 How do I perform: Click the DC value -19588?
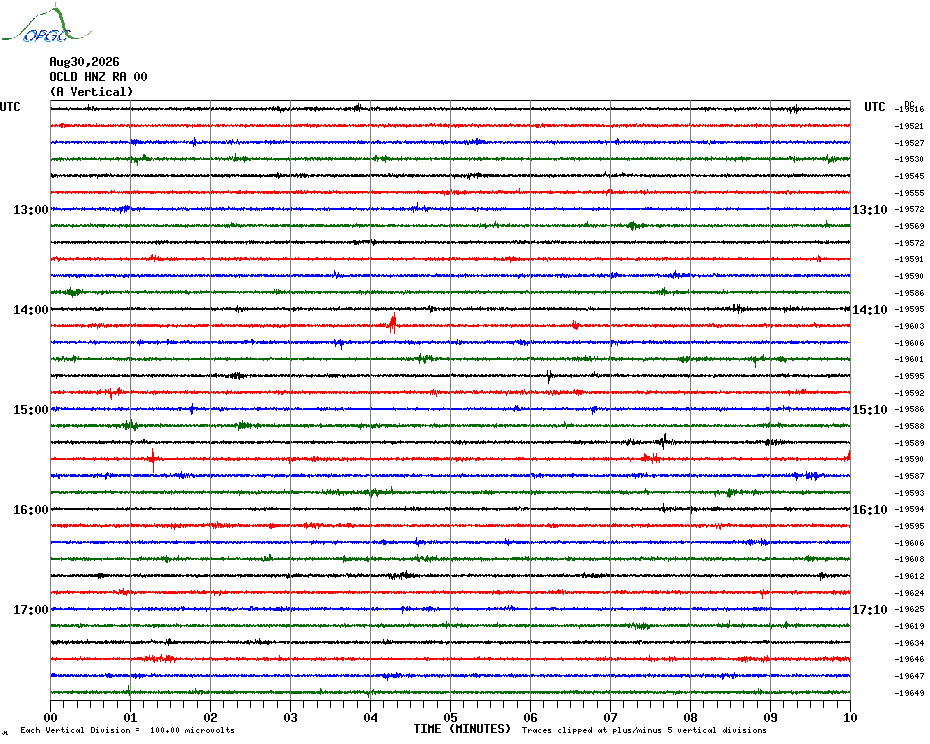click(x=909, y=426)
